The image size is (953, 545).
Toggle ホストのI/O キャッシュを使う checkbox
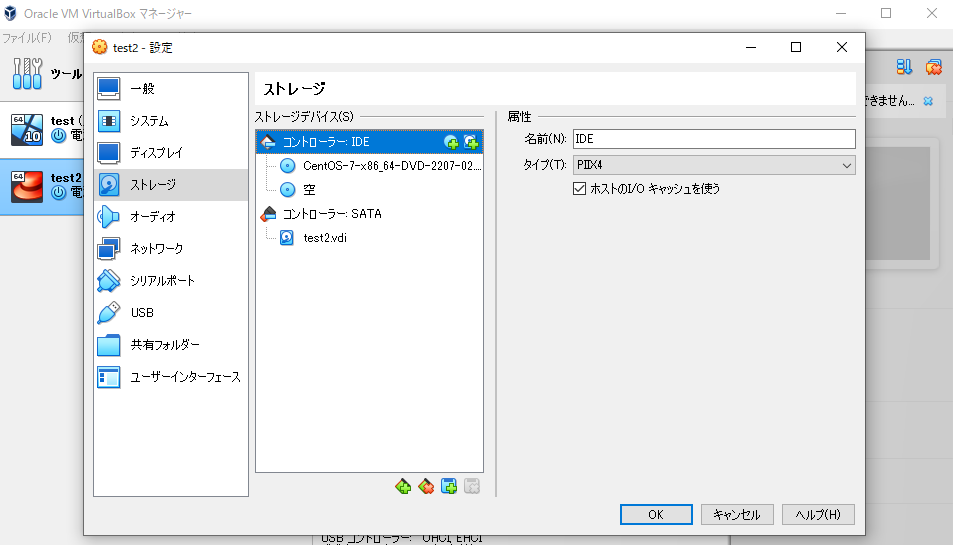click(x=579, y=189)
